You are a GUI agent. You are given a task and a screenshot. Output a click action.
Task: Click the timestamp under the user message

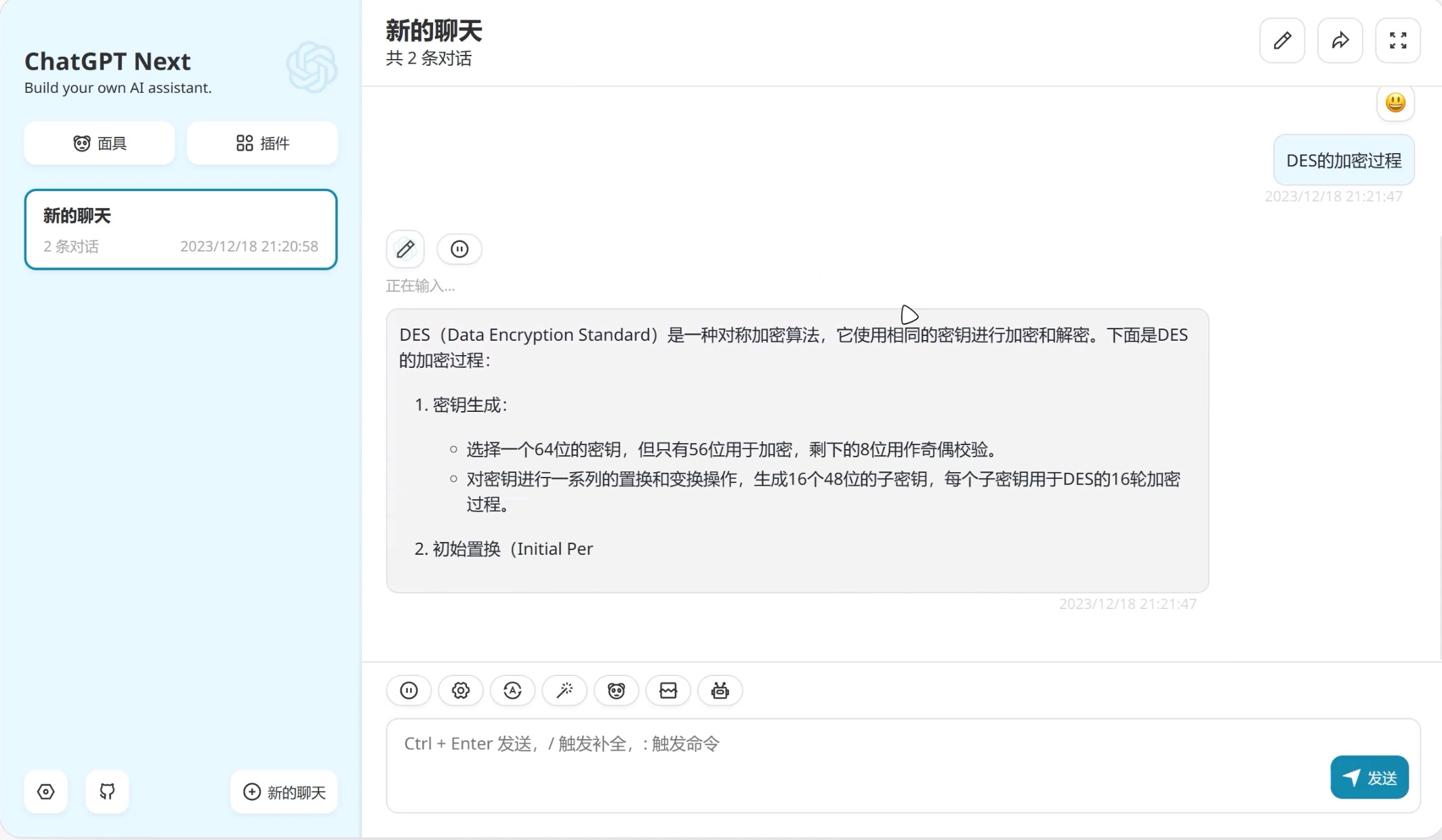[x=1334, y=196]
